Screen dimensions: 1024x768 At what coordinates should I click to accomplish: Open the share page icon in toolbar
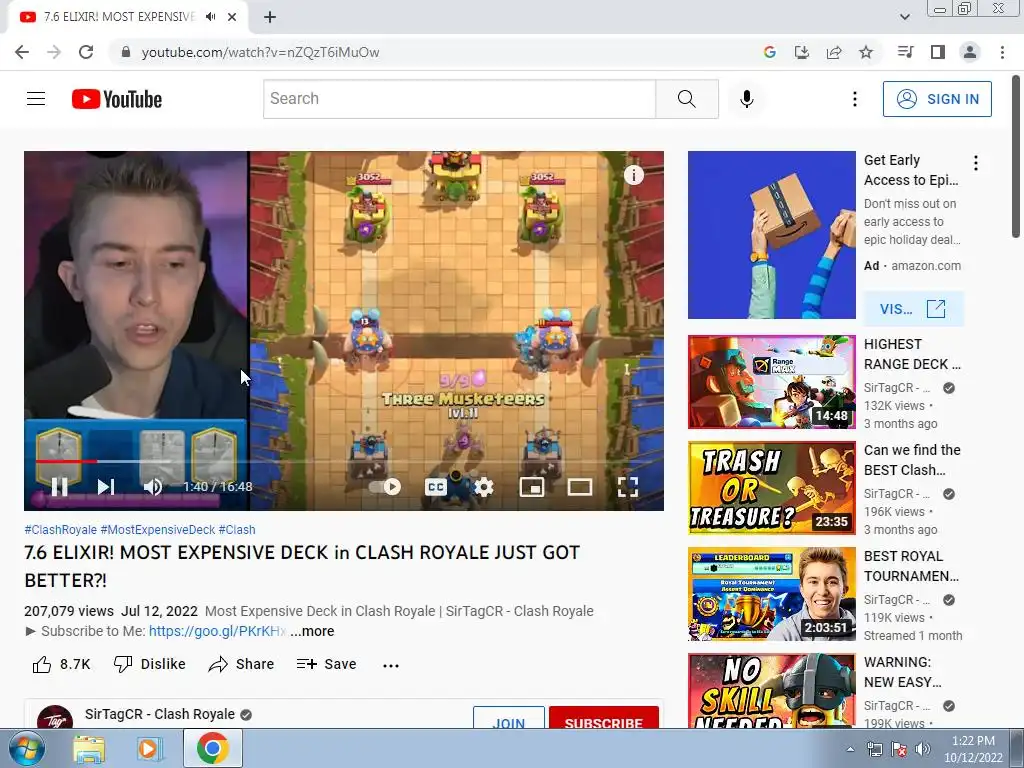click(834, 52)
